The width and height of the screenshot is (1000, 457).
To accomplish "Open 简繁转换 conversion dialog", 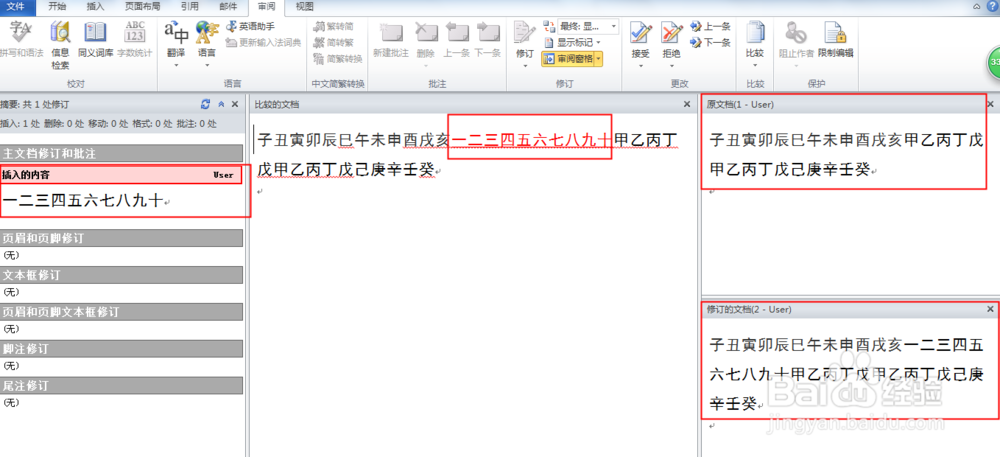I will point(337,59).
